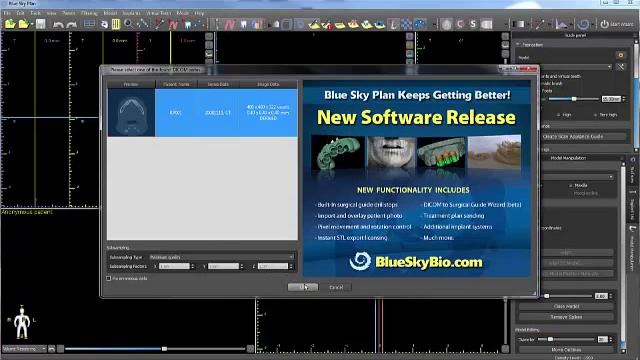Click the Cancel button in DICOM dialog
Viewport: 640px width, 360px height.
click(x=336, y=287)
